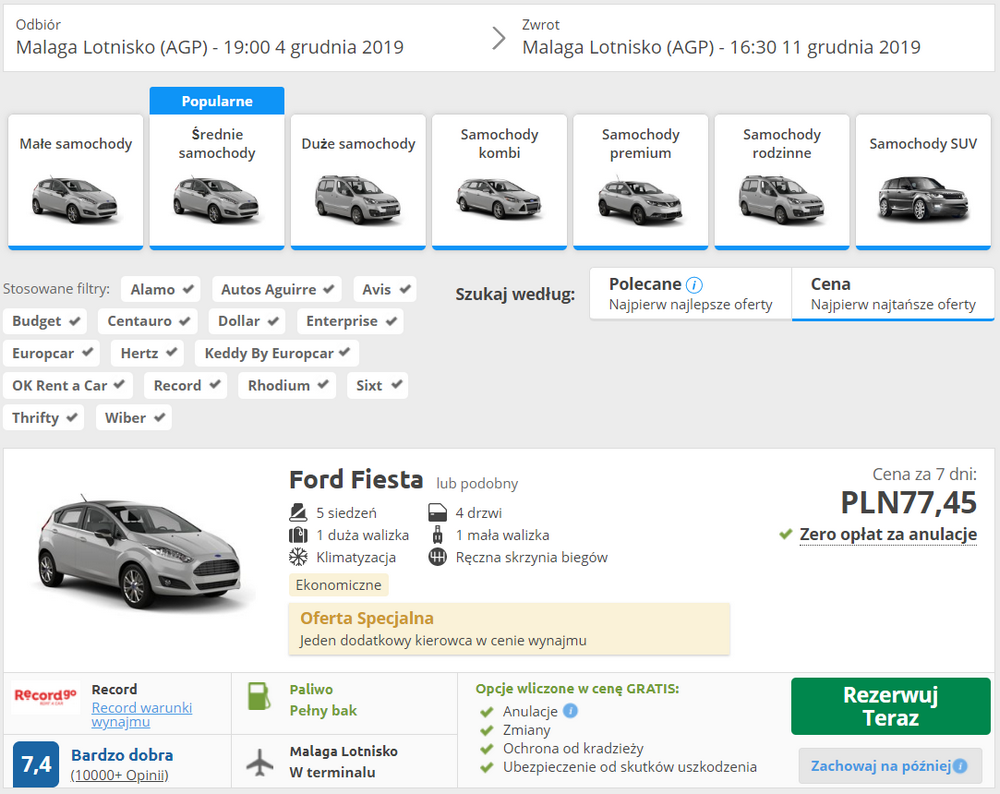Open the Zachowaj na później info icon
The height and width of the screenshot is (794, 1000).
point(960,766)
